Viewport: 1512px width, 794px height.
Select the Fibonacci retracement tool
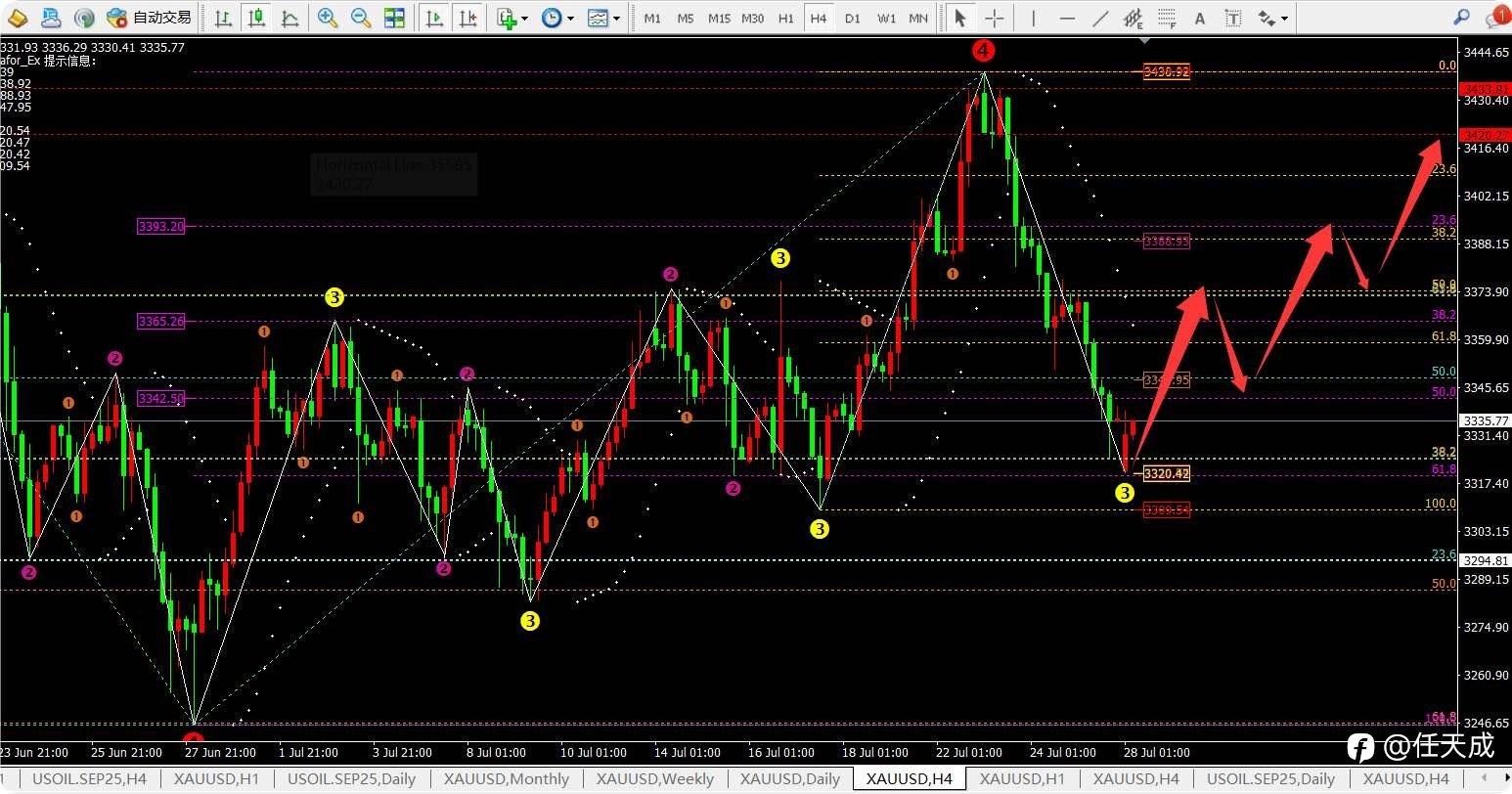(1167, 18)
